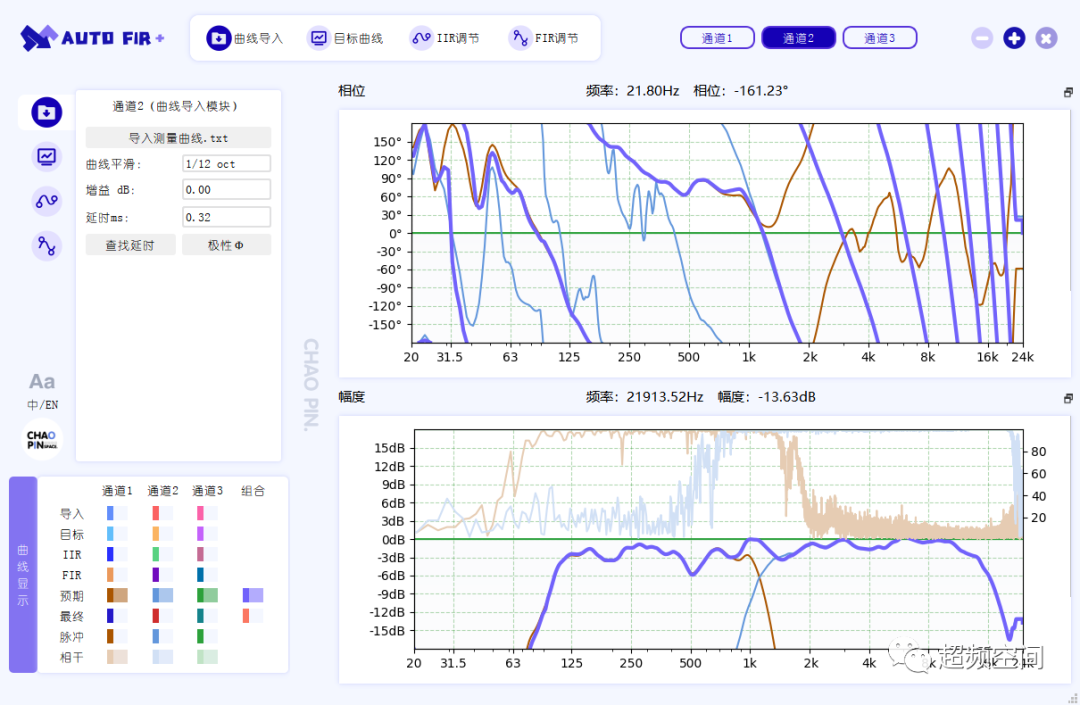The width and height of the screenshot is (1080, 705).
Task: Toggle 通道2 导入 curve visibility
Action: coord(163,513)
